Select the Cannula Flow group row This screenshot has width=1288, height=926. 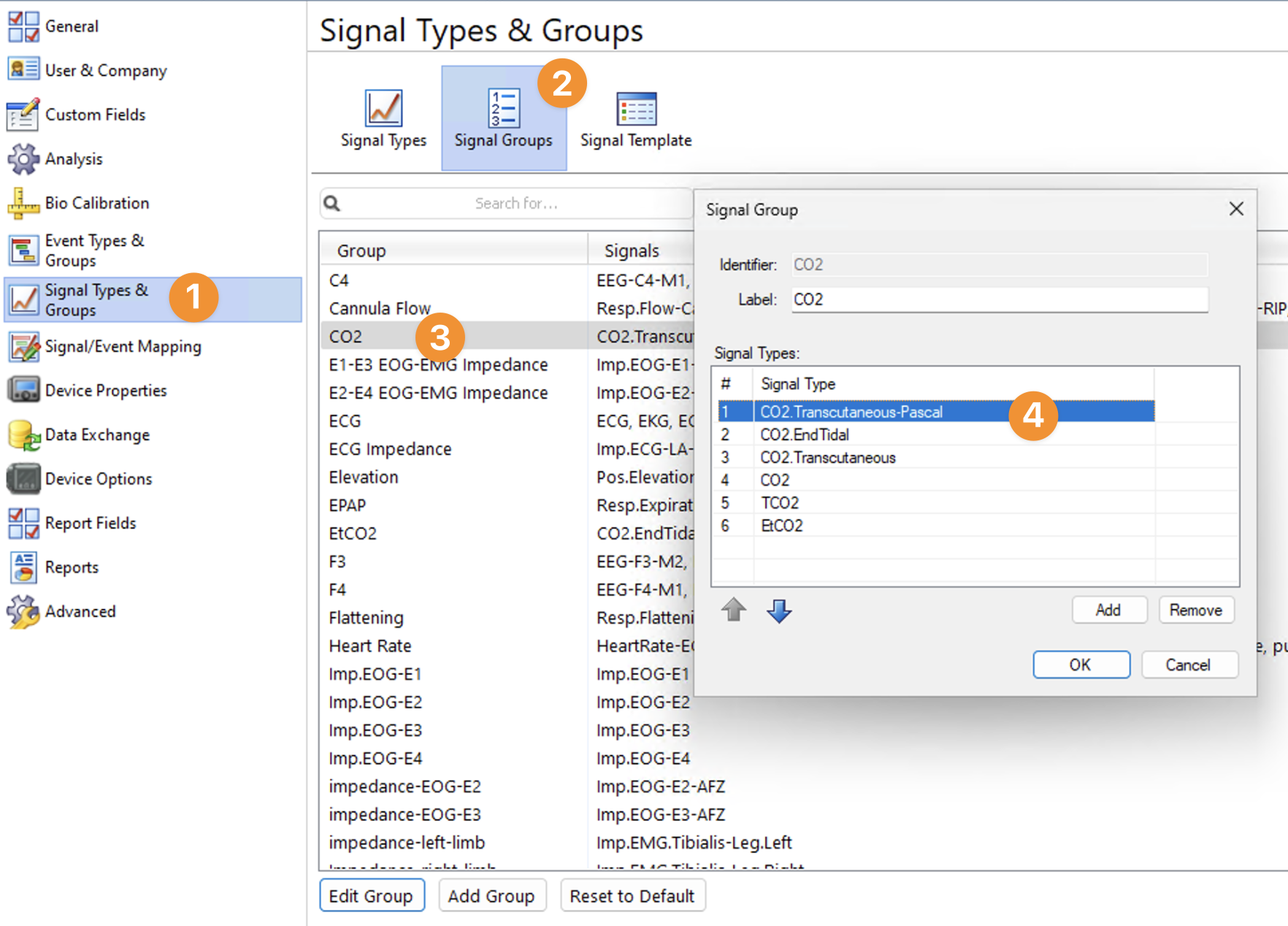point(453,308)
